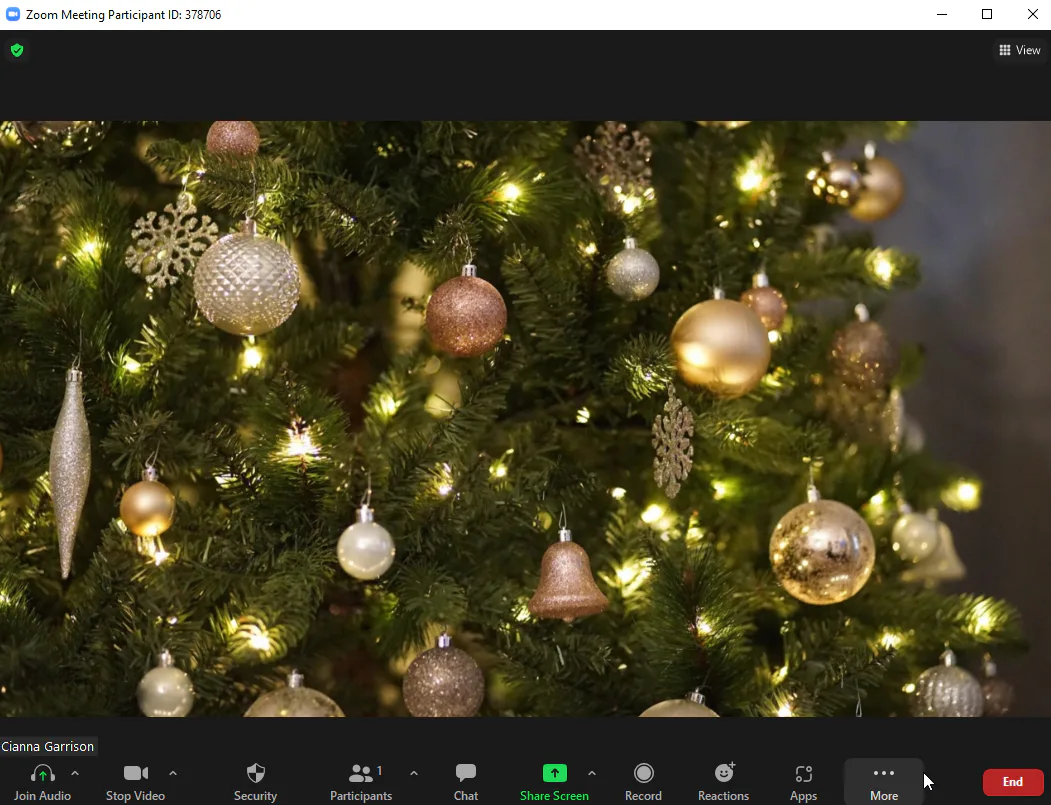Close the Zoom Meeting window
Viewport: 1051px width, 805px height.
coord(1032,14)
